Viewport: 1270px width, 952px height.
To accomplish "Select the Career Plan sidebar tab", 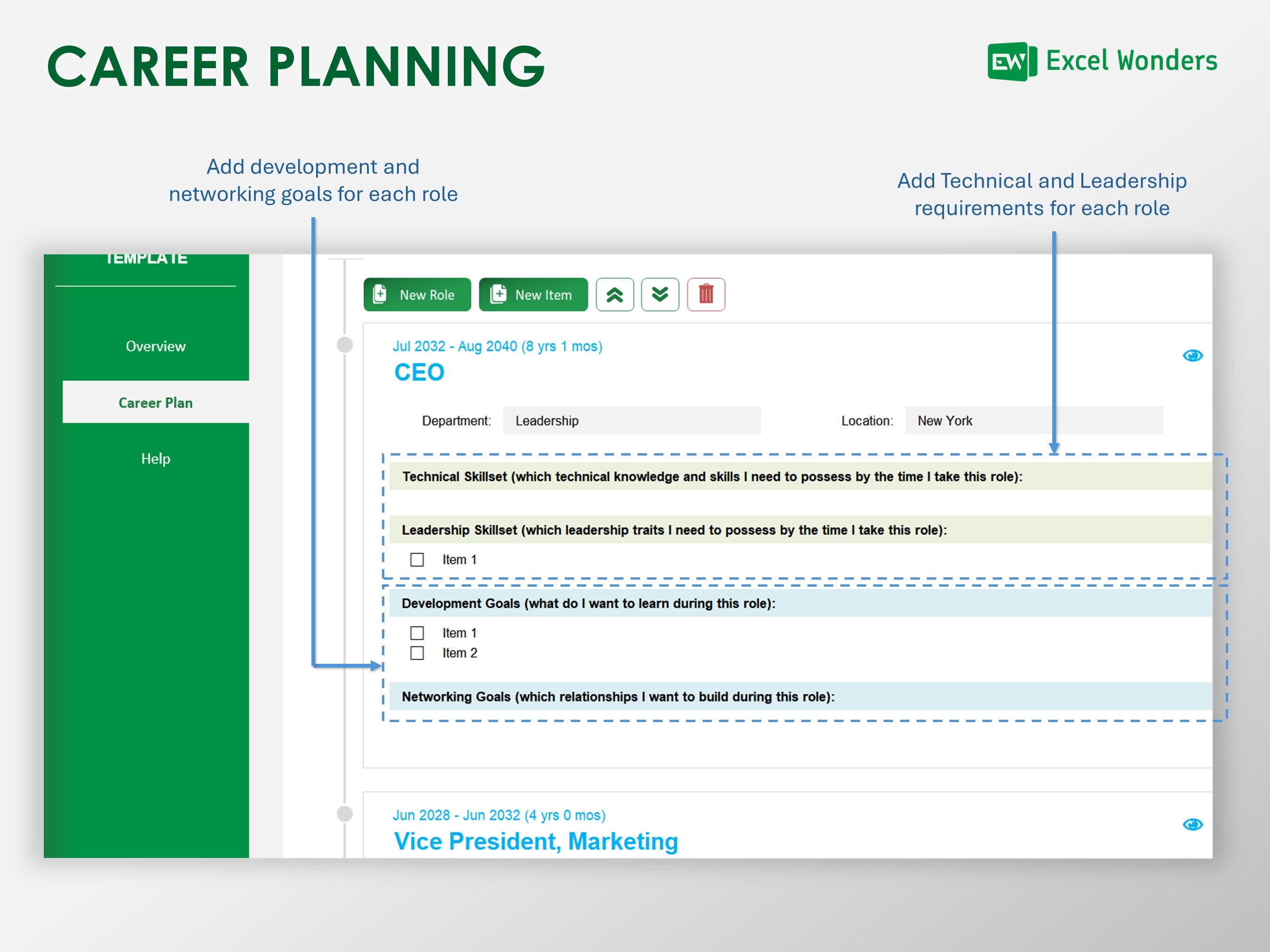I will click(x=156, y=402).
